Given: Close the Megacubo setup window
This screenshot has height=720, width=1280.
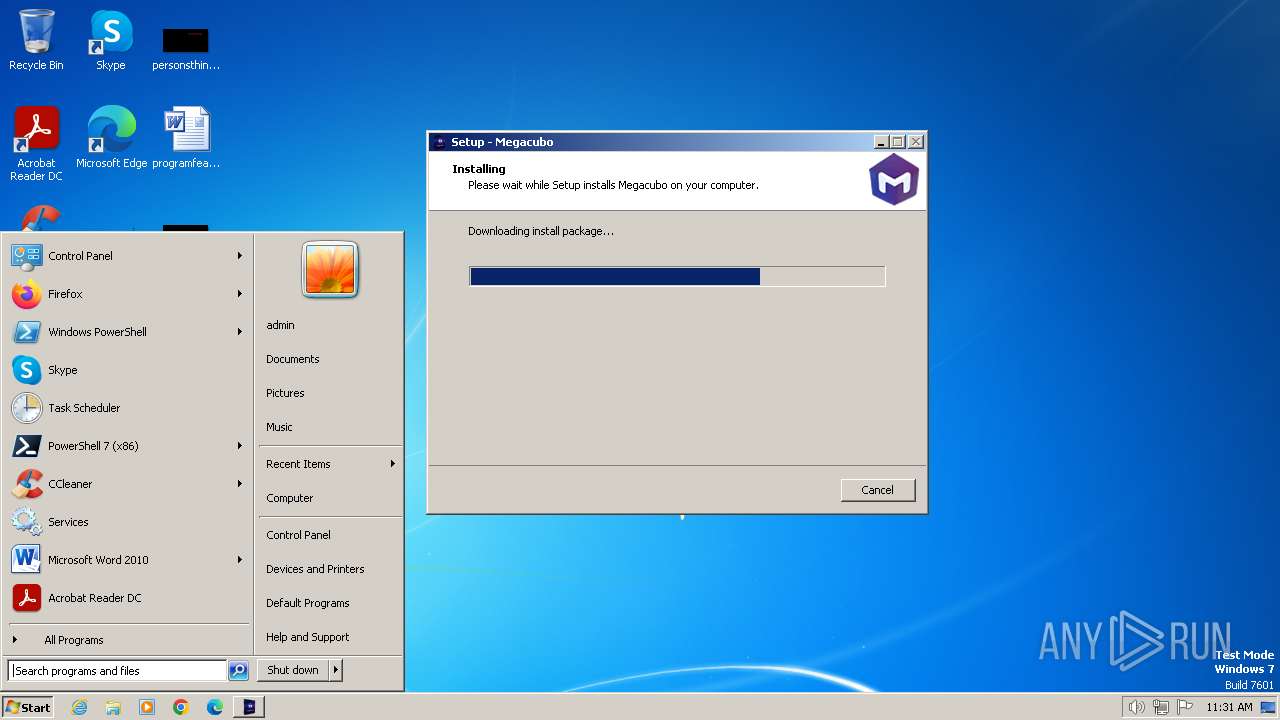Looking at the screenshot, I should coord(915,142).
